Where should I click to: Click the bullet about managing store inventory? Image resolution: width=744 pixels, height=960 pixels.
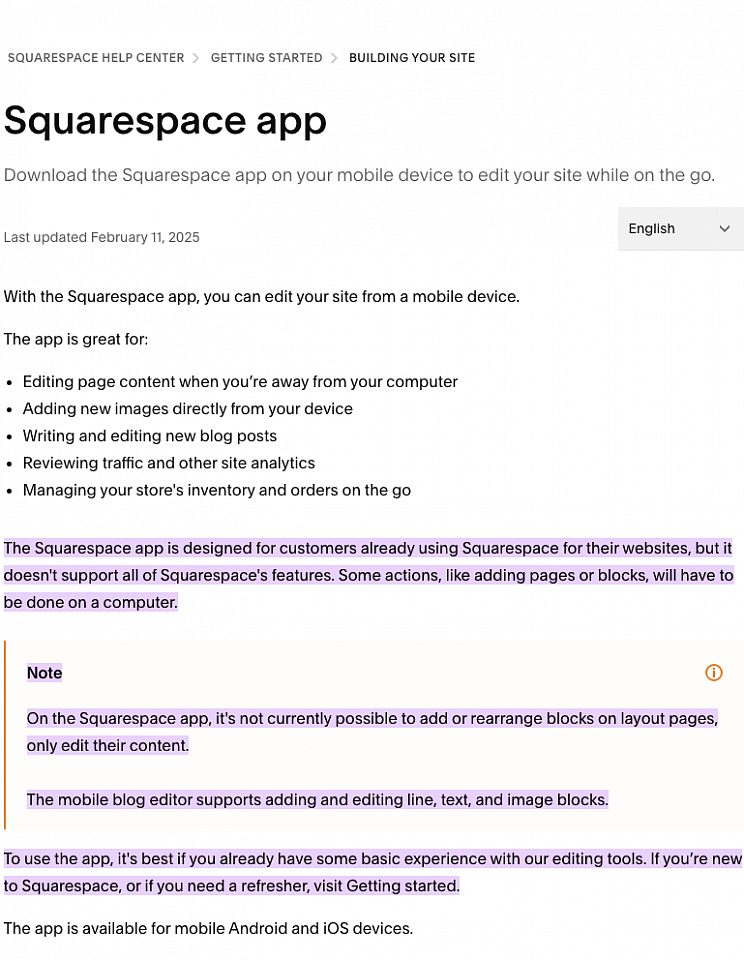(x=217, y=490)
